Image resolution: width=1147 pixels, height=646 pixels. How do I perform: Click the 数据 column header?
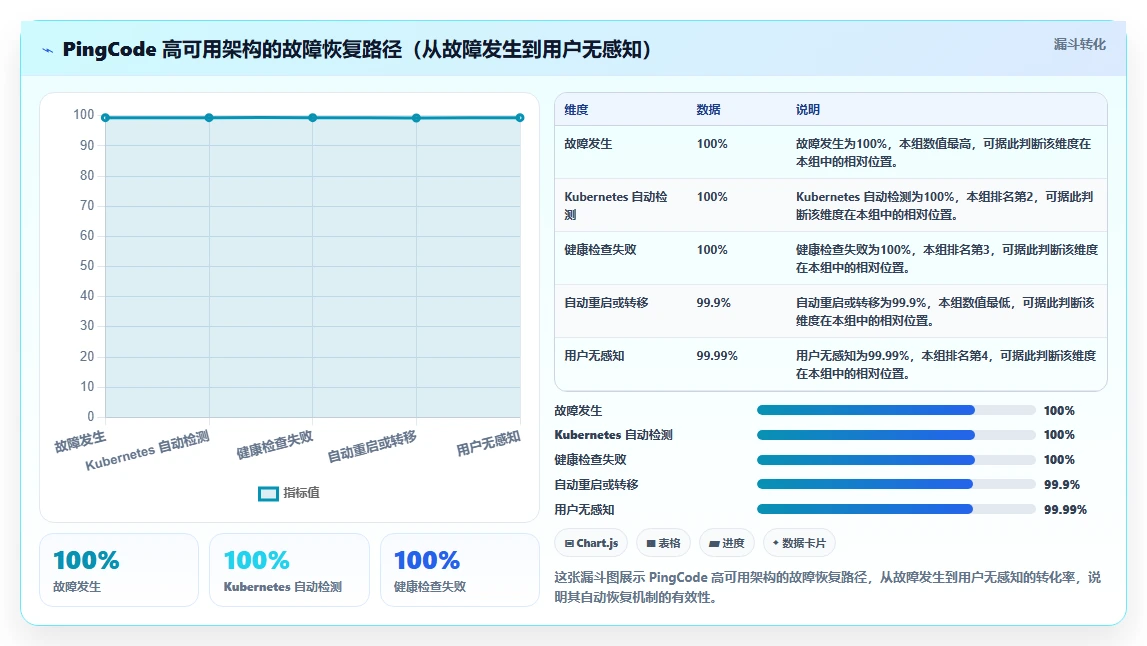(708, 110)
